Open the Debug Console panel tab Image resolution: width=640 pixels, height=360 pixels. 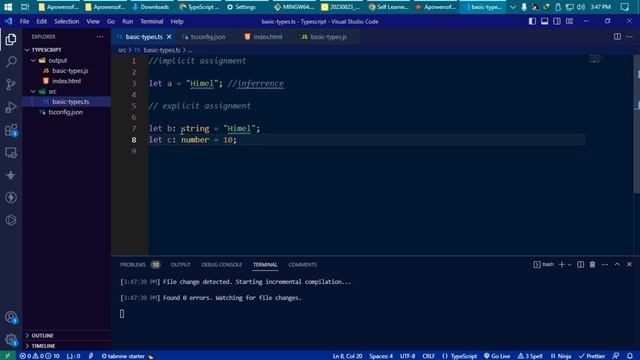[222, 264]
